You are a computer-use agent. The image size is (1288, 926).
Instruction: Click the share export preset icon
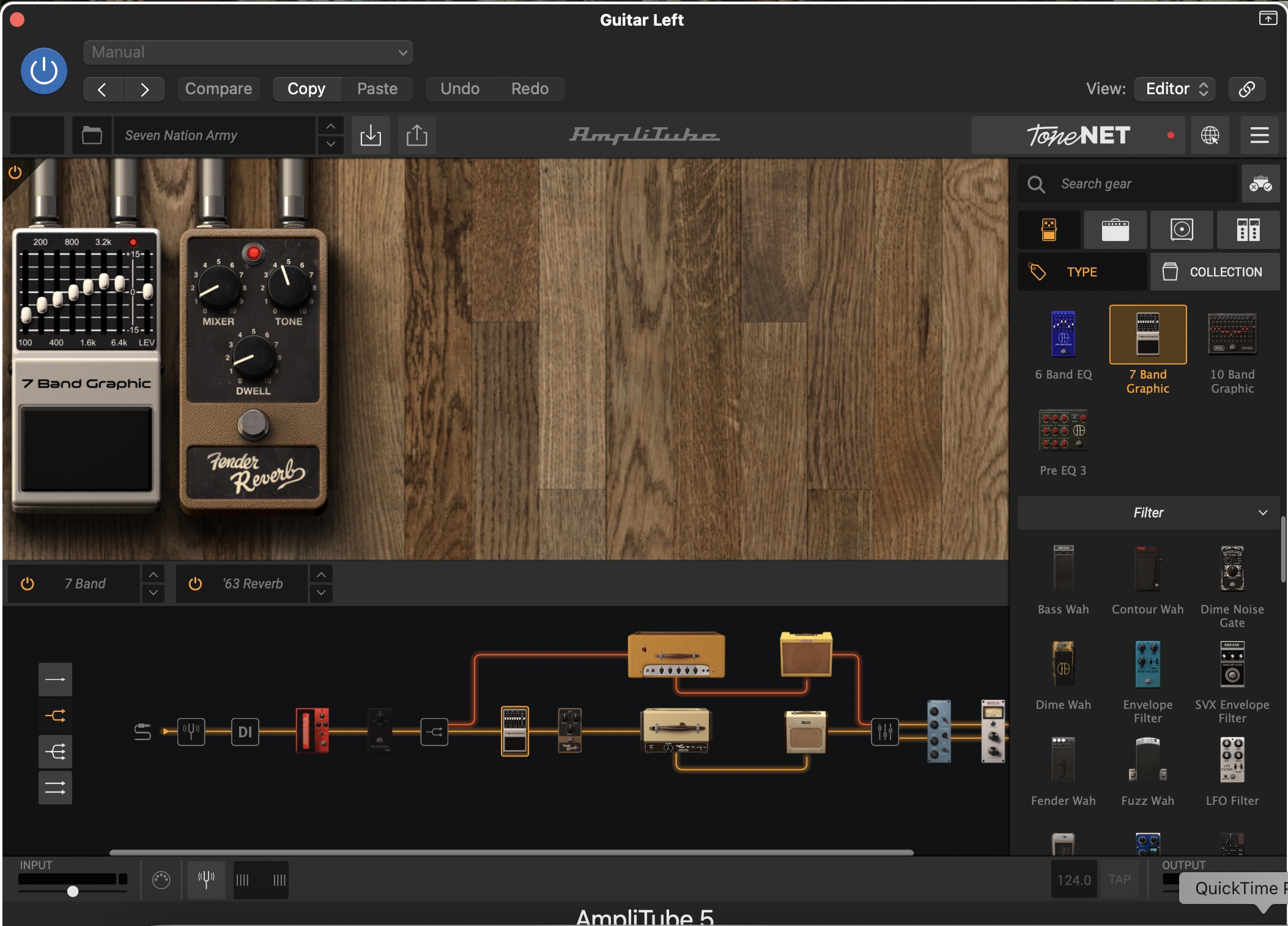(x=417, y=135)
